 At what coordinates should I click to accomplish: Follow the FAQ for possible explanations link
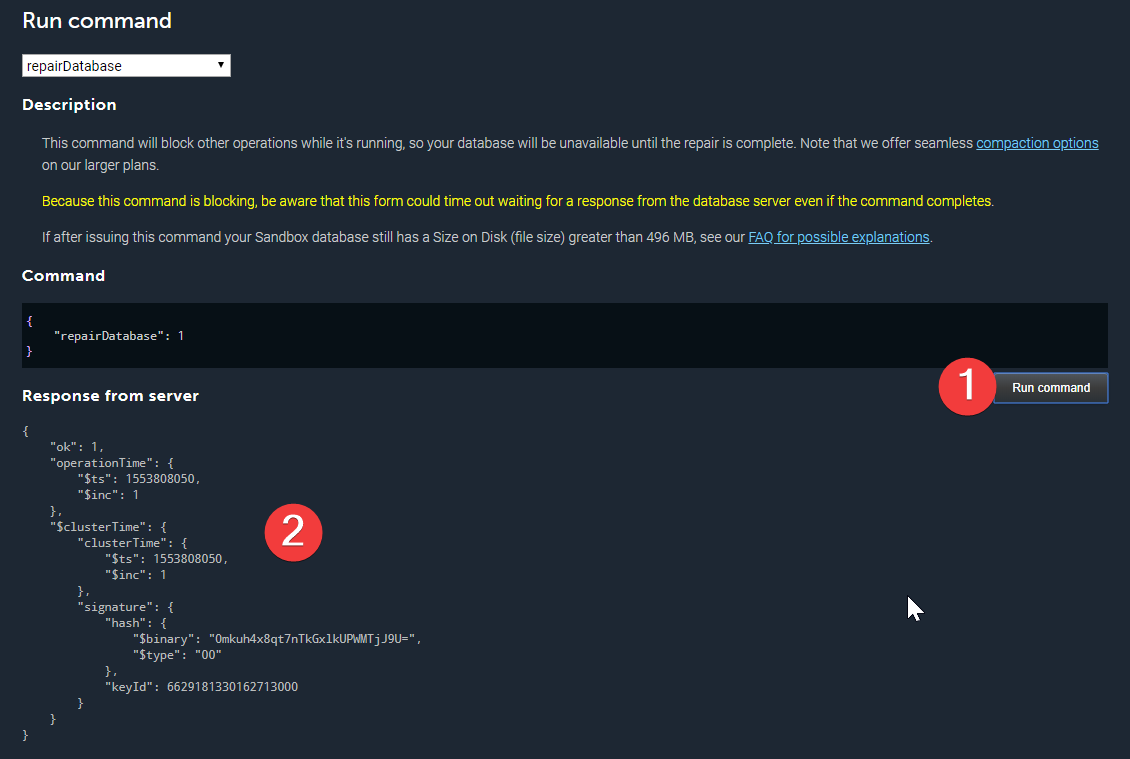[838, 237]
